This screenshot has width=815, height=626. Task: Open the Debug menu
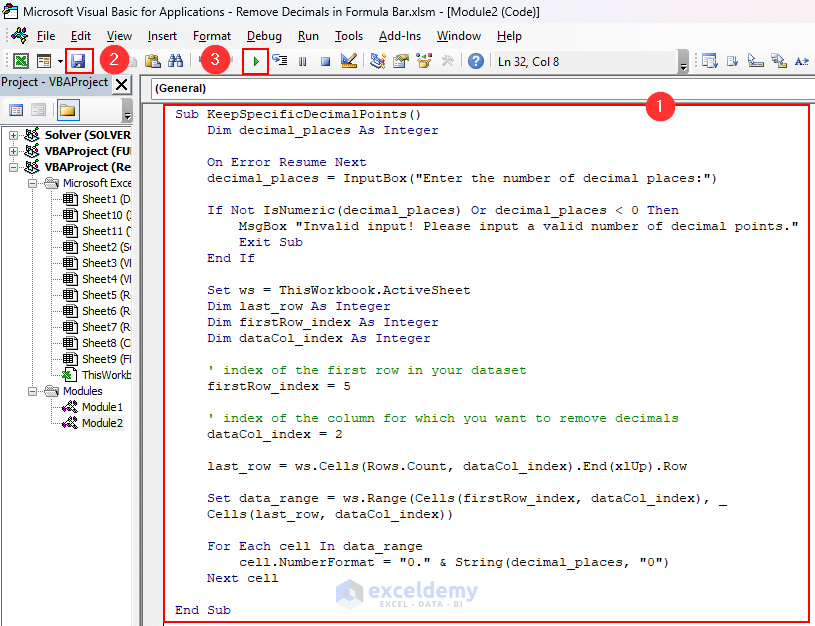click(x=264, y=36)
